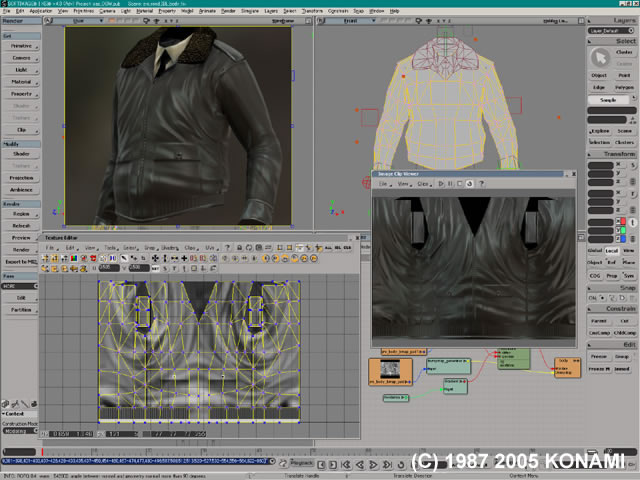
Task: Open the Layer Default dropdown
Action: (611, 31)
